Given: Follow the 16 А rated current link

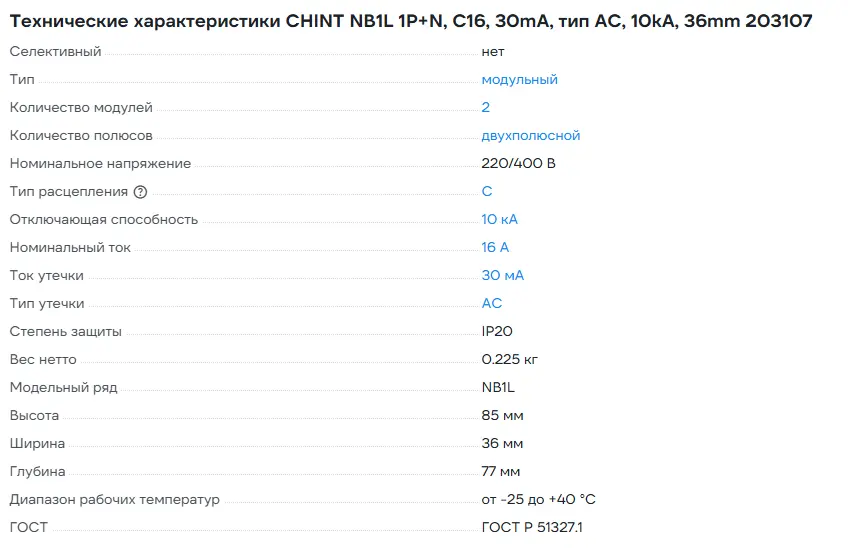Looking at the screenshot, I should tap(495, 247).
